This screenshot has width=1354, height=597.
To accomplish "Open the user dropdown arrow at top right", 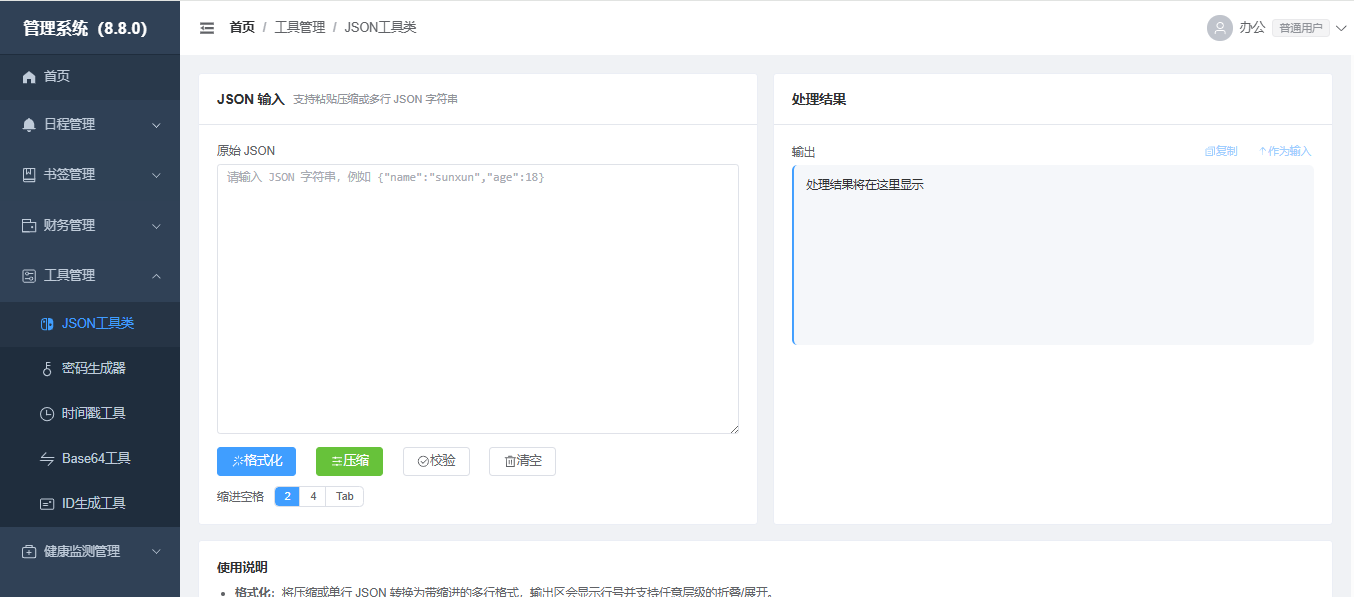I will (x=1341, y=28).
